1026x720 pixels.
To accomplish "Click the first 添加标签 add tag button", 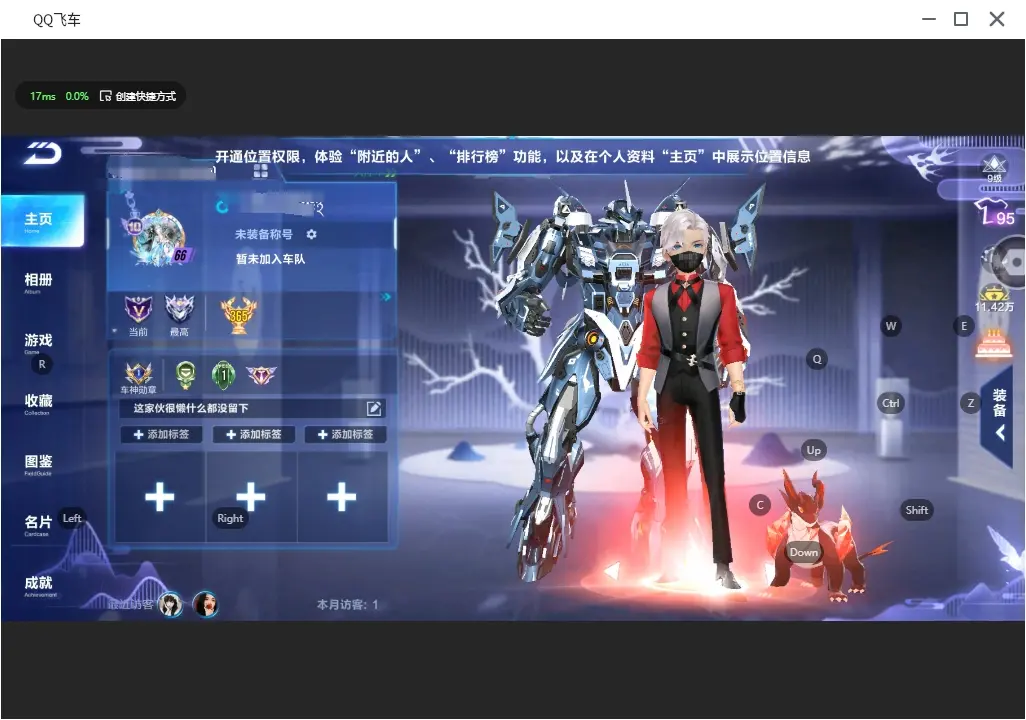I will 161,434.
